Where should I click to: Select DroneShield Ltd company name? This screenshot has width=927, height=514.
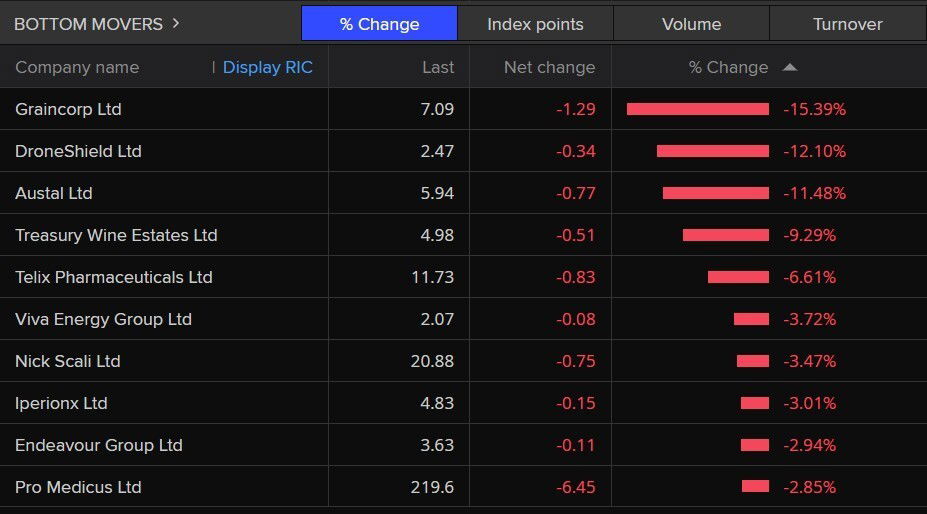pos(78,151)
